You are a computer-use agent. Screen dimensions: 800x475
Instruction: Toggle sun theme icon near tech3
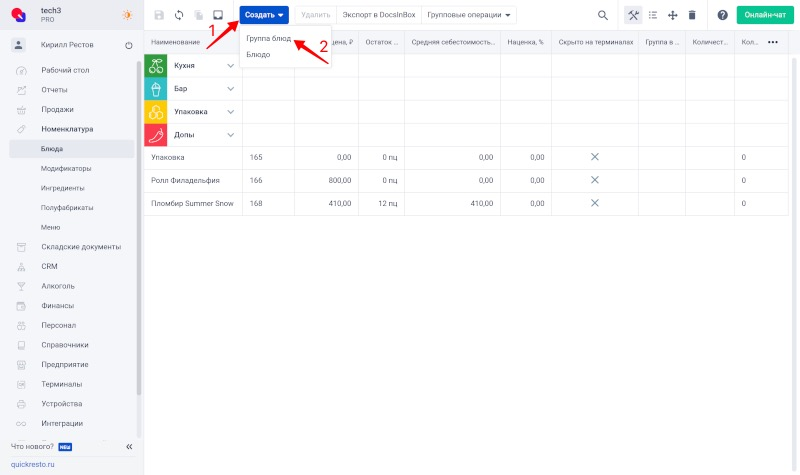127,15
